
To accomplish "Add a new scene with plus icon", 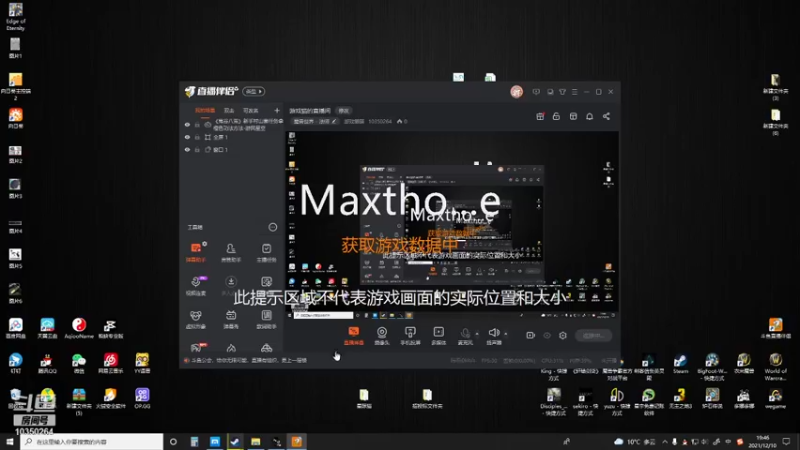I will [277, 110].
